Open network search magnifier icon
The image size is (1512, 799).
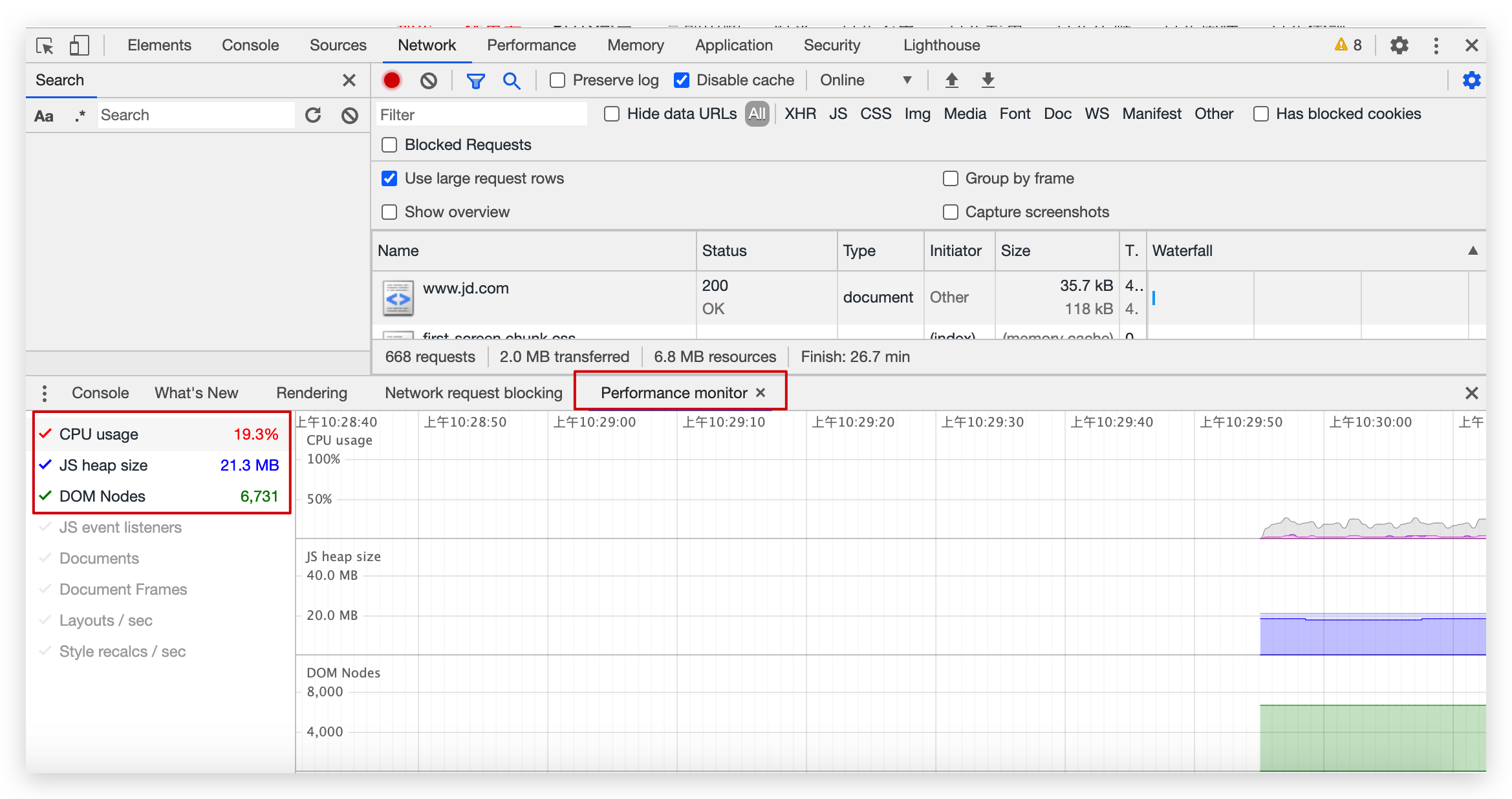point(512,80)
